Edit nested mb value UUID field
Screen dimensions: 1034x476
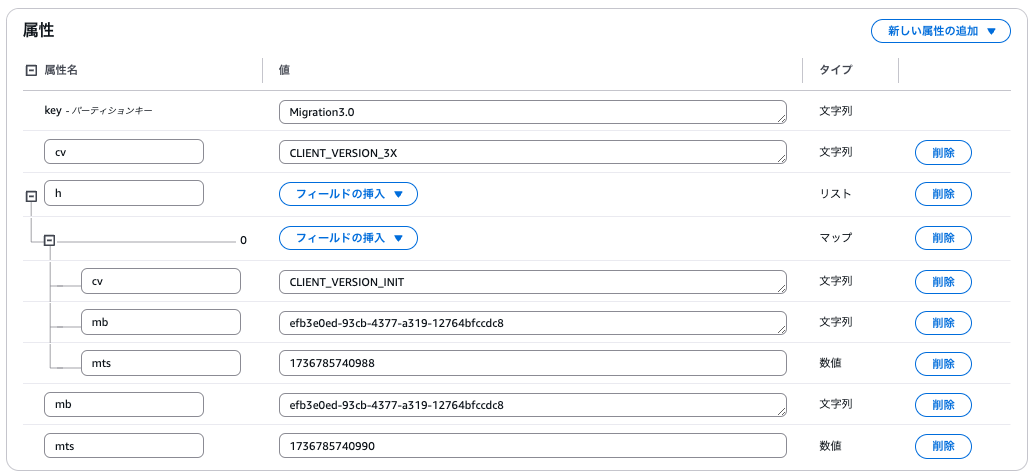pyautogui.click(x=533, y=323)
